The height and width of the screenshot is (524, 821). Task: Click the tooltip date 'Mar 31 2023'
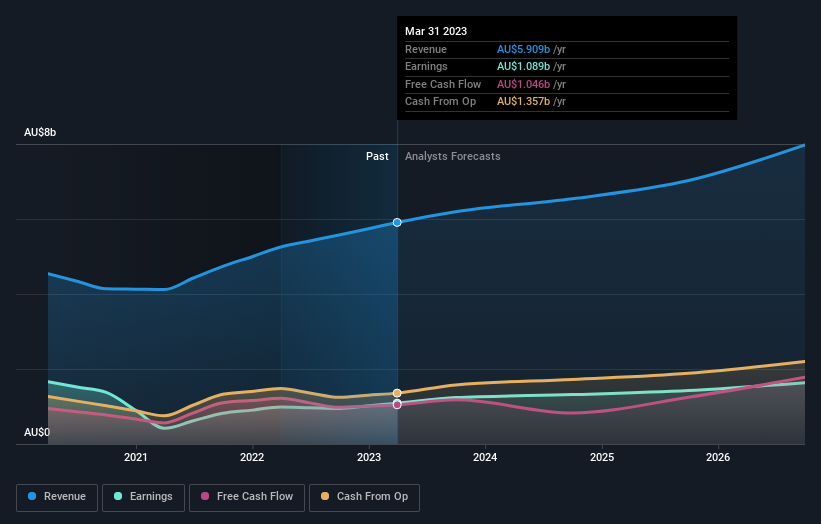click(436, 31)
